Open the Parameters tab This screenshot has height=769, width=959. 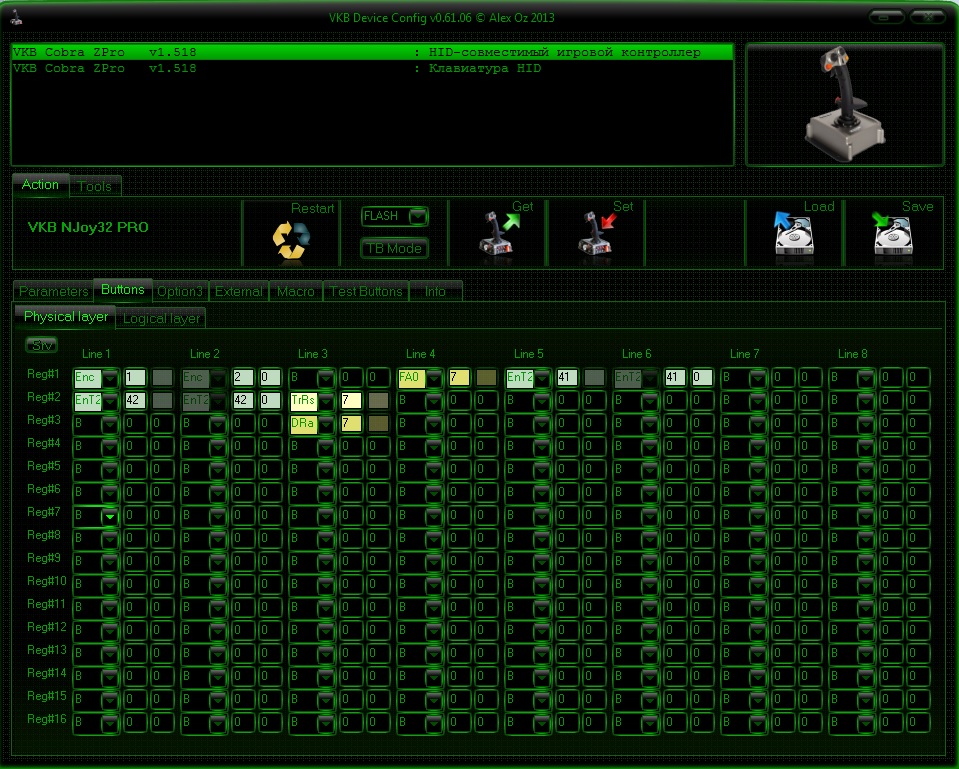coord(53,291)
